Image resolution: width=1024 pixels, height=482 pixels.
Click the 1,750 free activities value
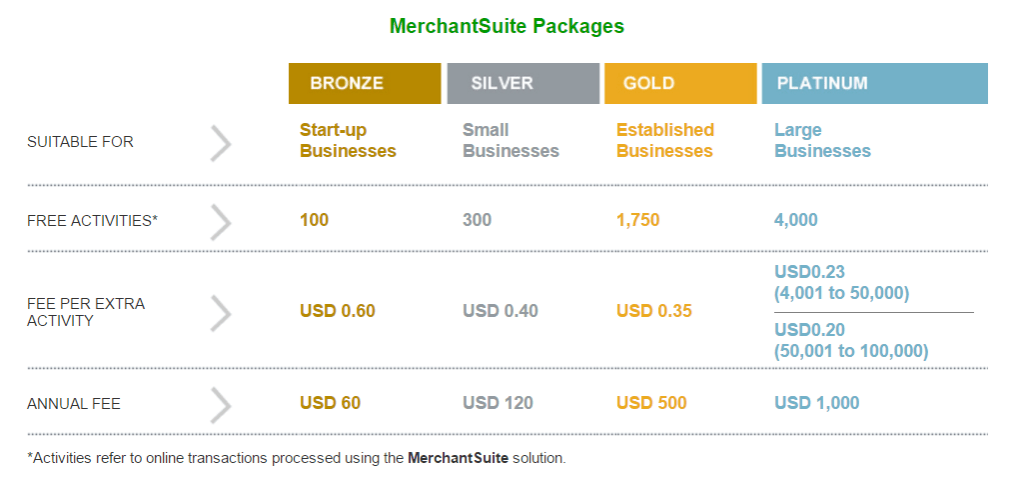point(638,220)
